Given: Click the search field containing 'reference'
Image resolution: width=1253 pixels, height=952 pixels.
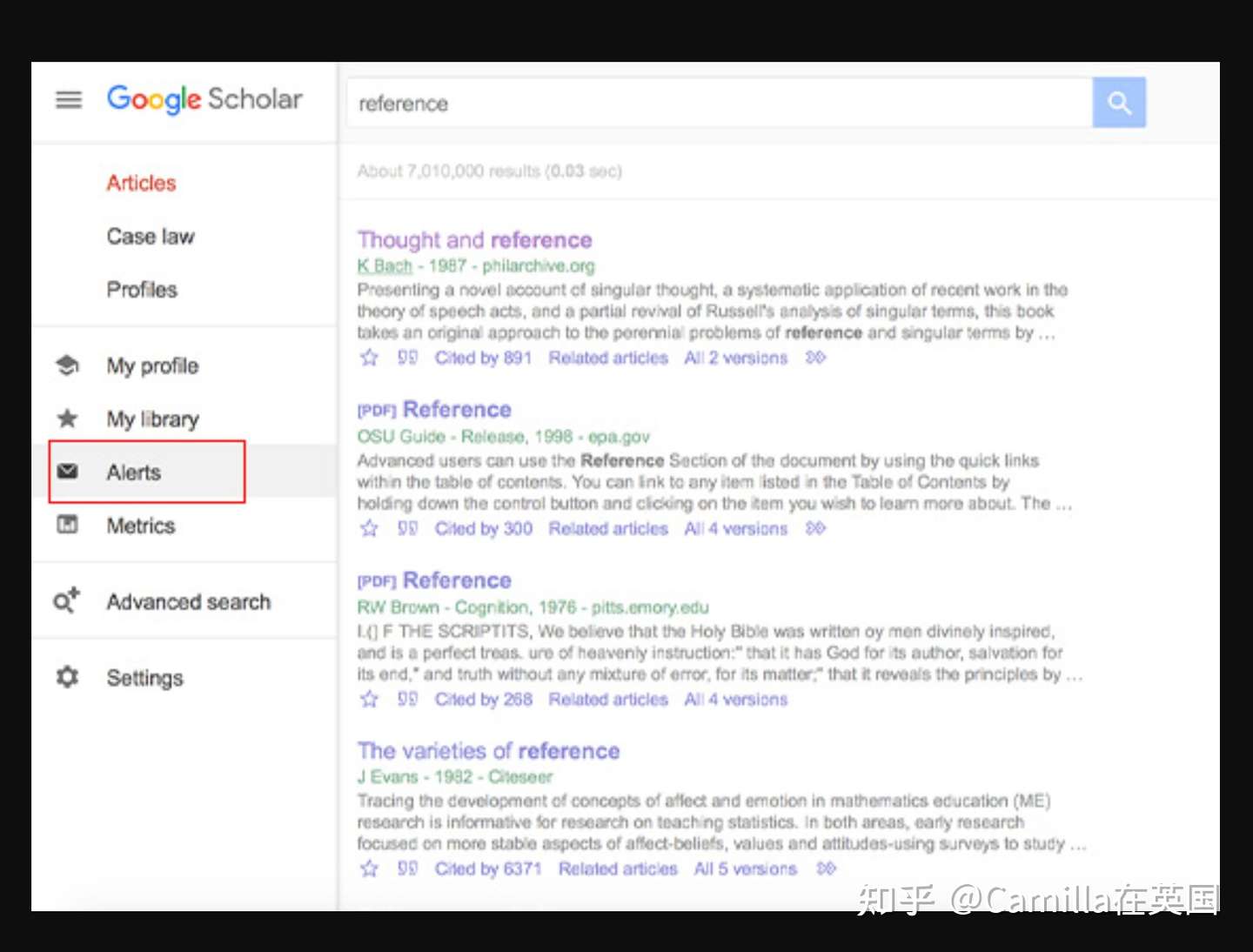Looking at the screenshot, I should [x=719, y=103].
